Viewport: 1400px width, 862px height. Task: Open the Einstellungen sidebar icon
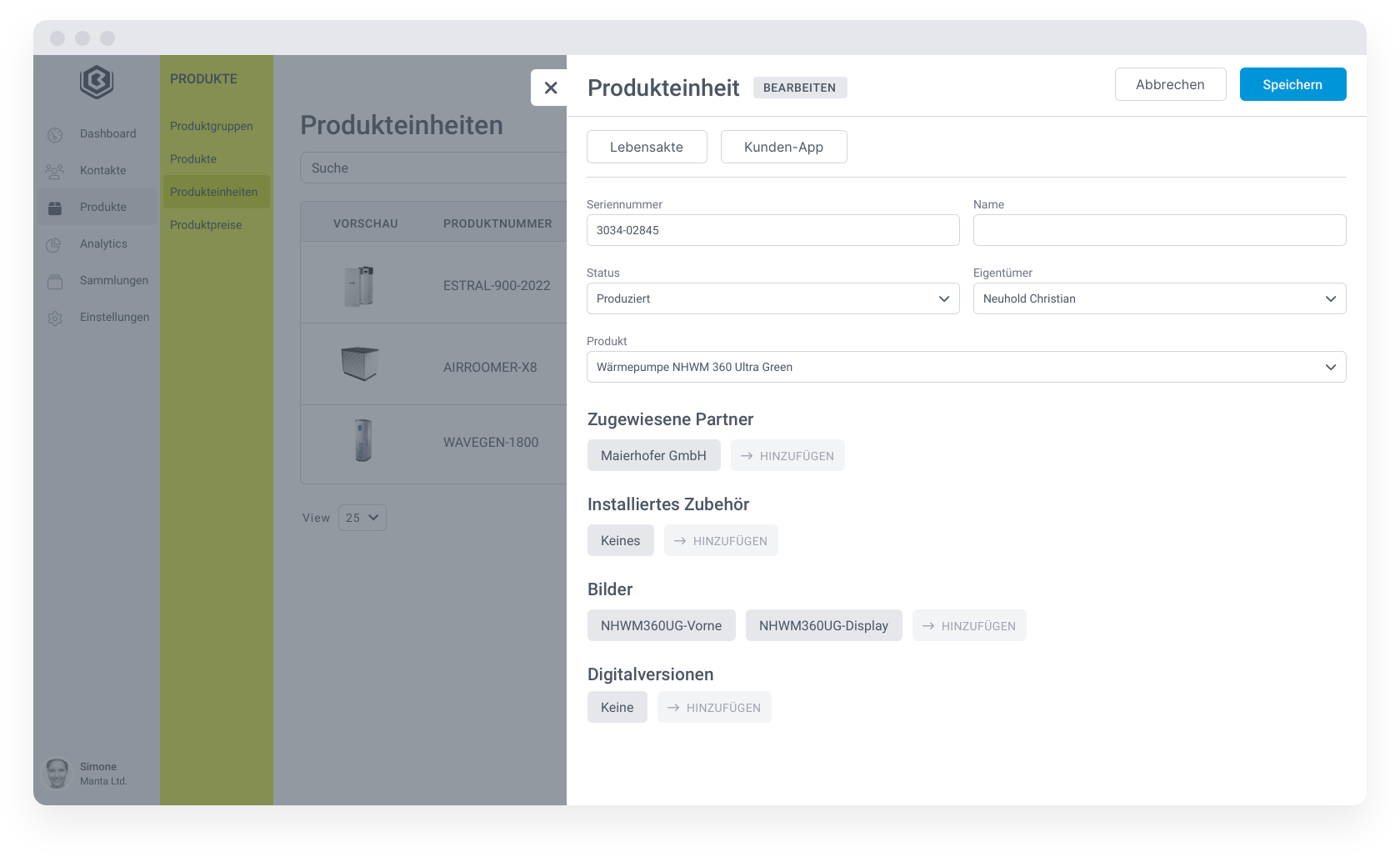click(54, 317)
